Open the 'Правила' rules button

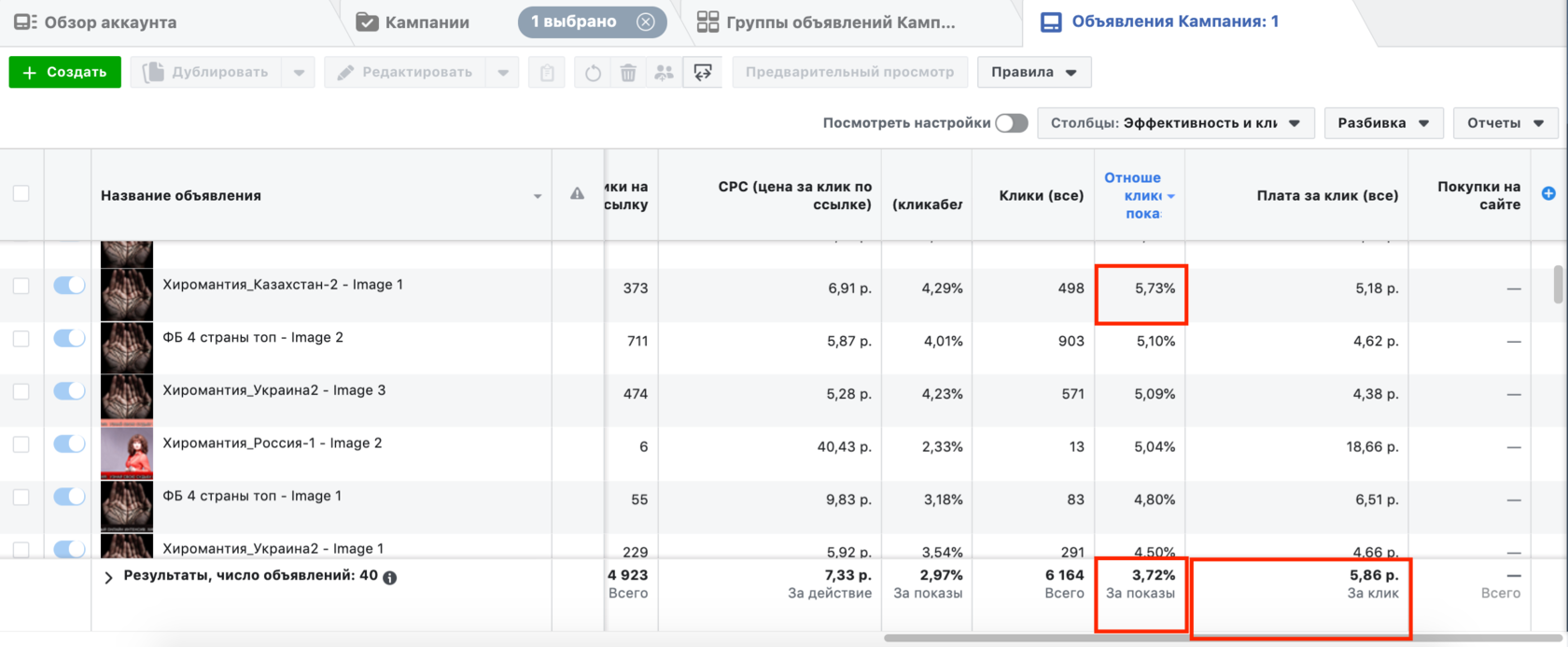pyautogui.click(x=1033, y=72)
